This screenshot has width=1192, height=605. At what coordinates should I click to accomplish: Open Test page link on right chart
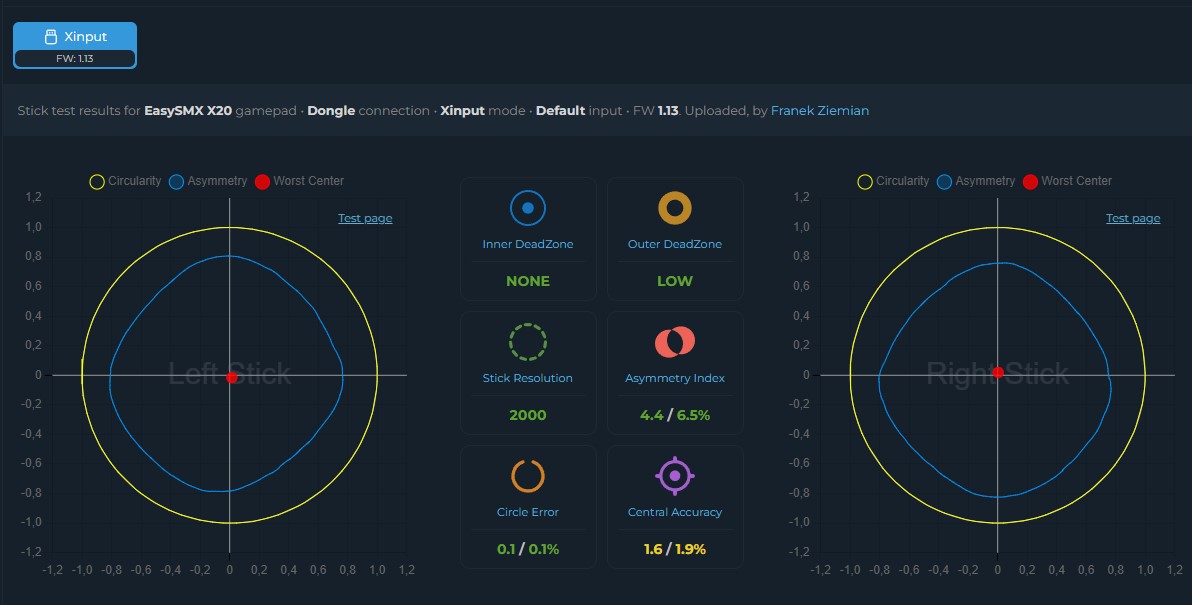coord(1133,218)
